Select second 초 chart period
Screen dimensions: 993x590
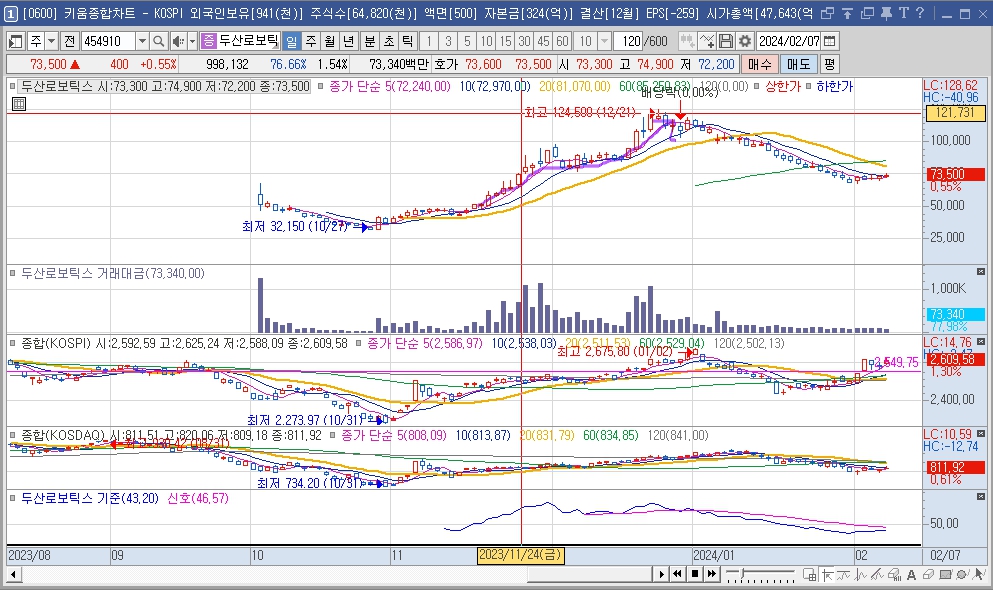click(389, 41)
